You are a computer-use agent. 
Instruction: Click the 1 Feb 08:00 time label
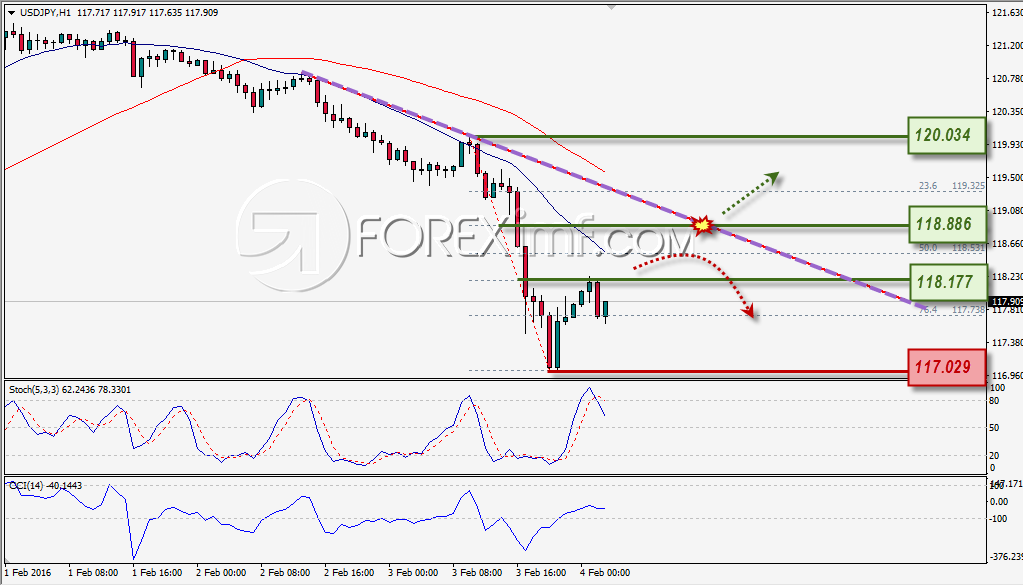coord(93,573)
